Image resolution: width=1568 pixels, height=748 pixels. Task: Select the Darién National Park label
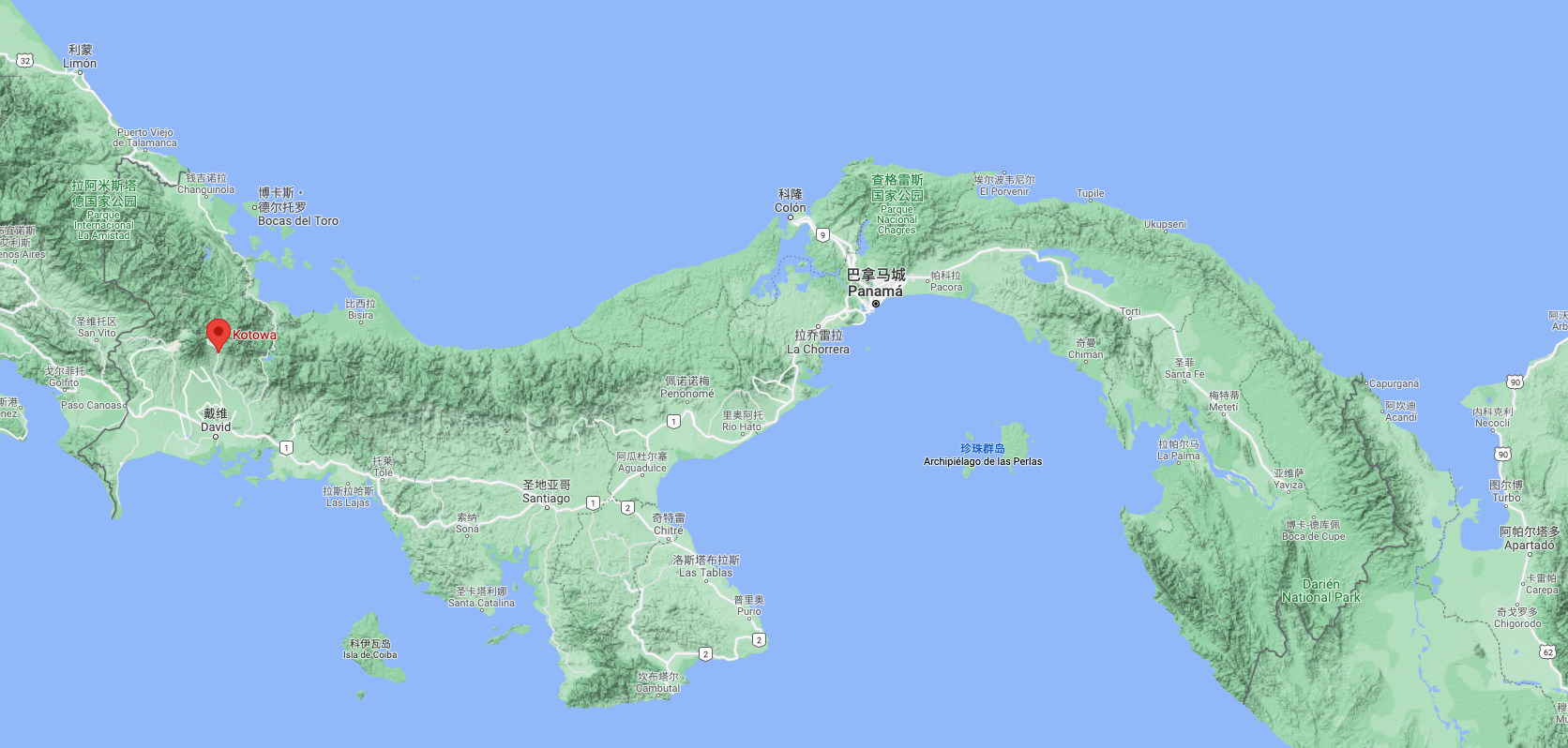1320,591
